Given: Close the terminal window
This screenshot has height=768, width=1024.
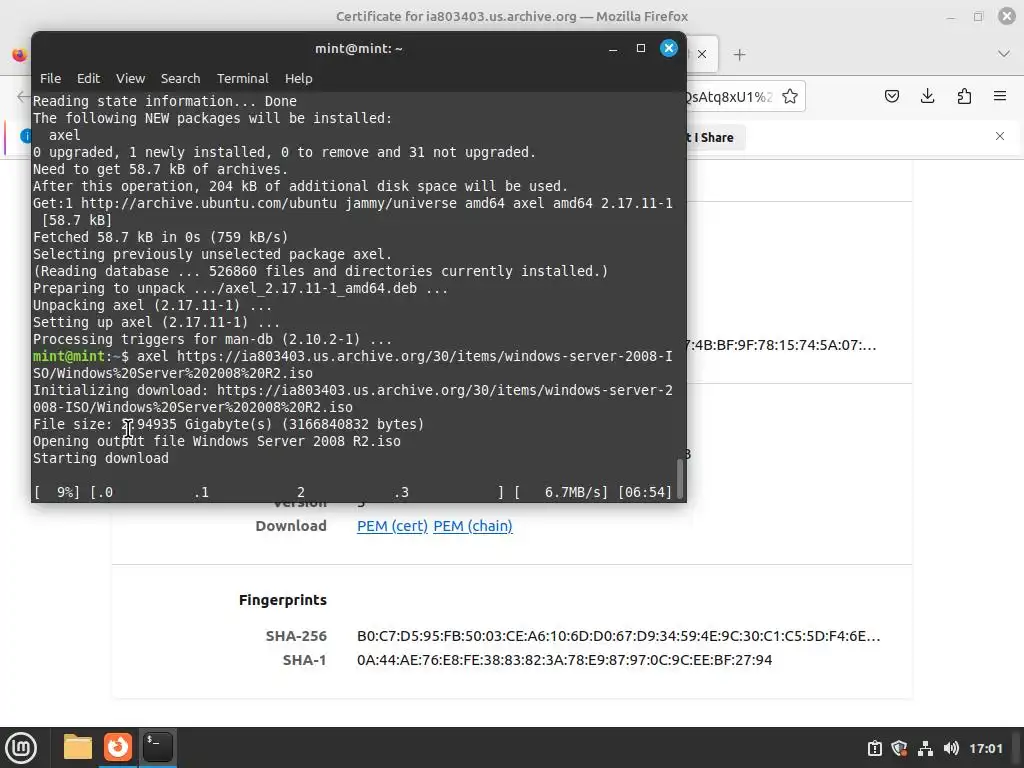Looking at the screenshot, I should click(669, 48).
